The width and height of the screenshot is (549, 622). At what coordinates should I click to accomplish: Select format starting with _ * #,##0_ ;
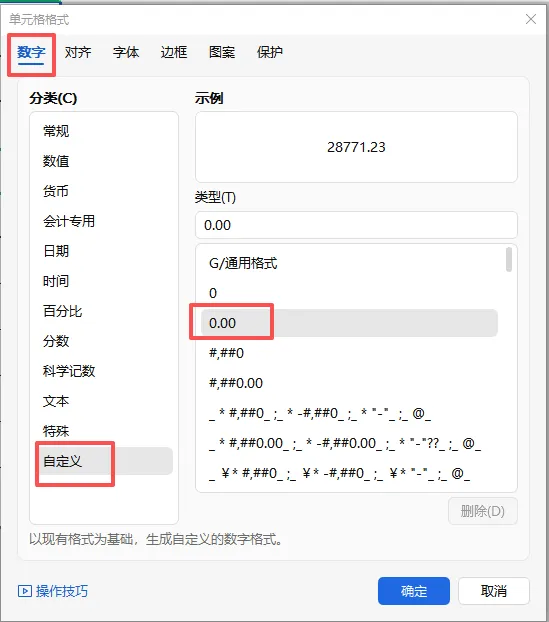coord(349,413)
